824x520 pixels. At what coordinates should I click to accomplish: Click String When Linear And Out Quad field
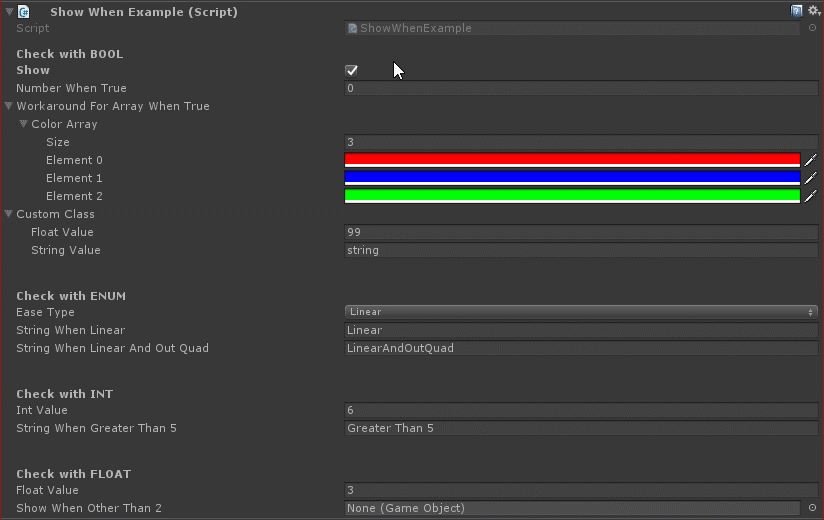coord(581,348)
